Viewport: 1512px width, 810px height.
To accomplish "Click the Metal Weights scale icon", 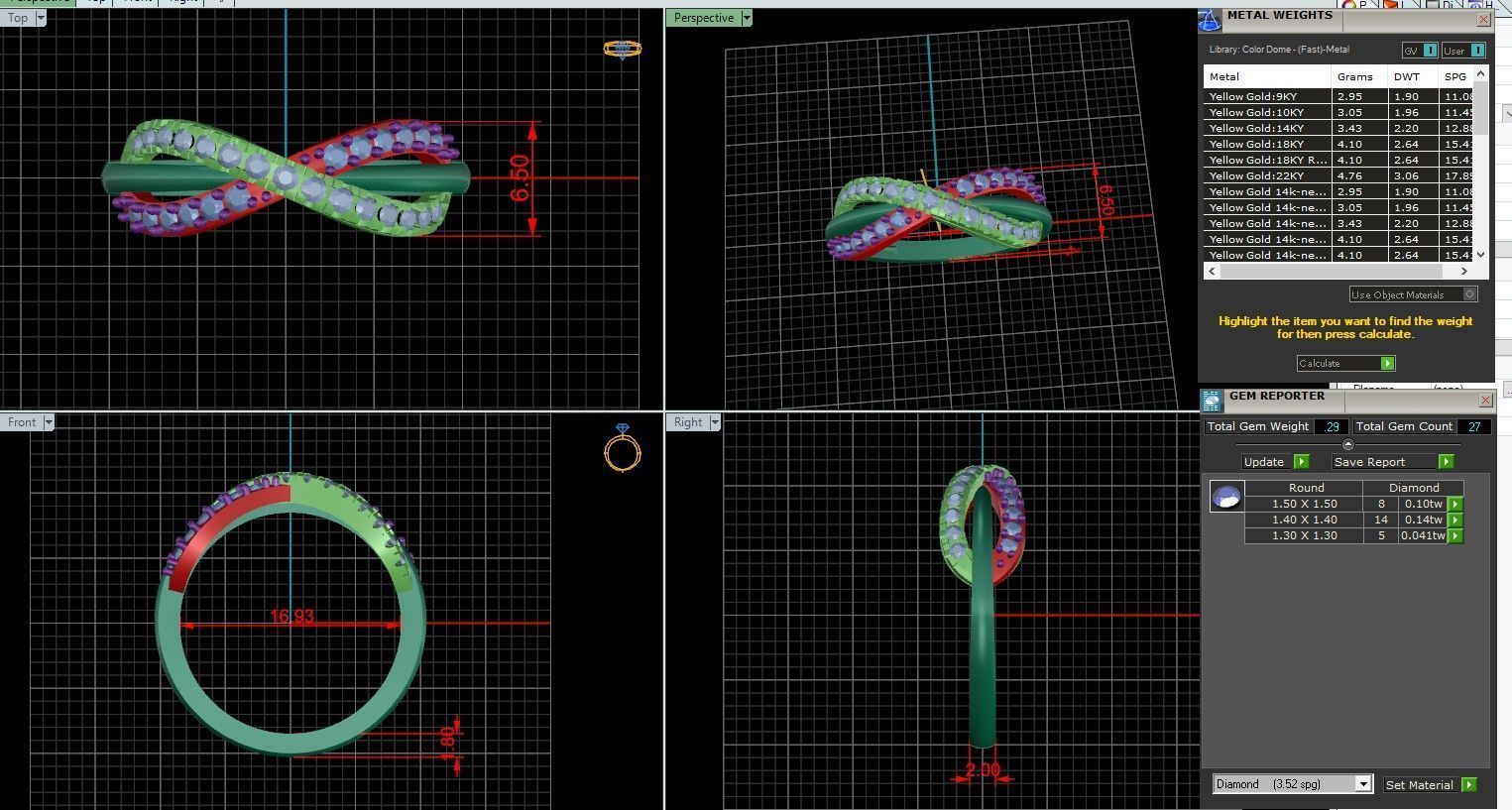I will click(x=1210, y=20).
